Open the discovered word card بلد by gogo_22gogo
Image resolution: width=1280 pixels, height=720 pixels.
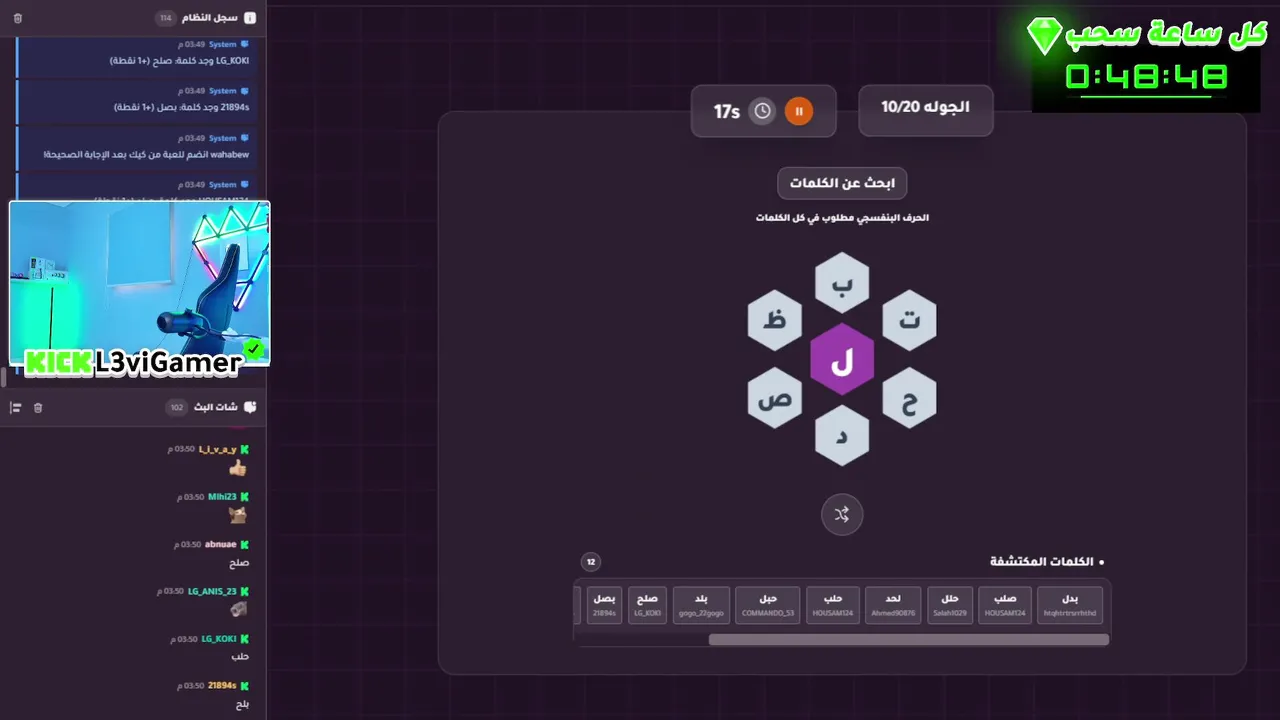[701, 605]
